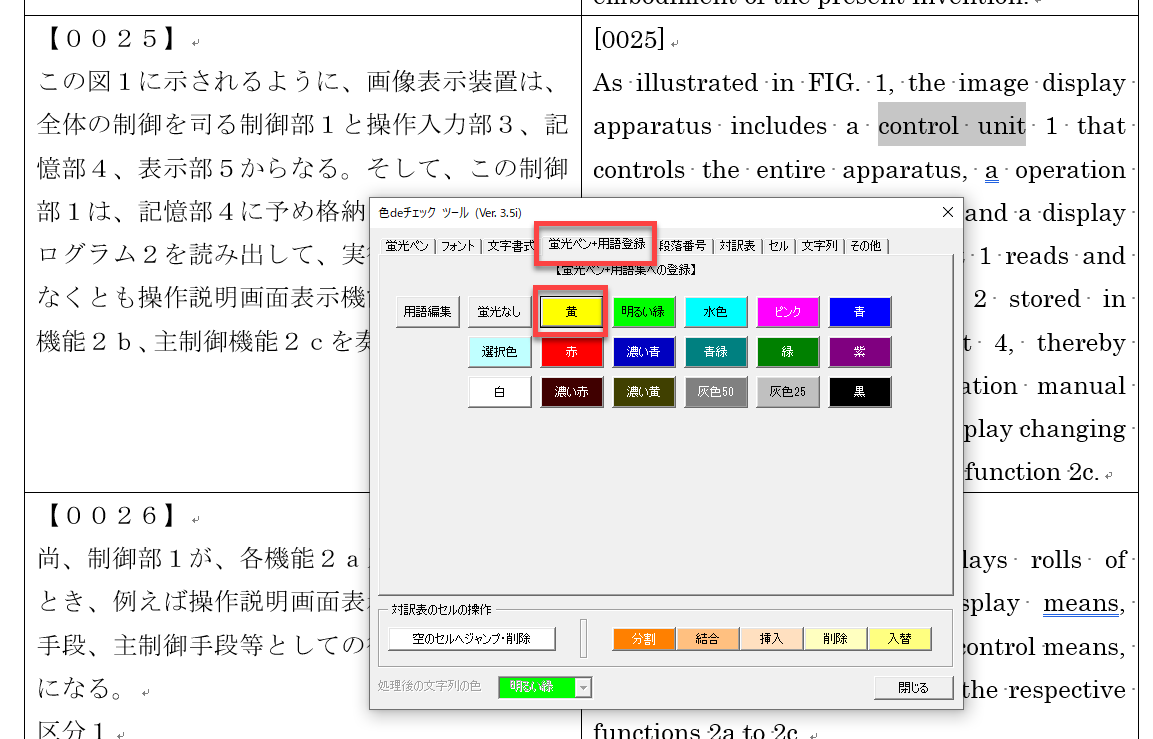
Task: Pick the 赤 red highlight button
Action: tap(571, 352)
